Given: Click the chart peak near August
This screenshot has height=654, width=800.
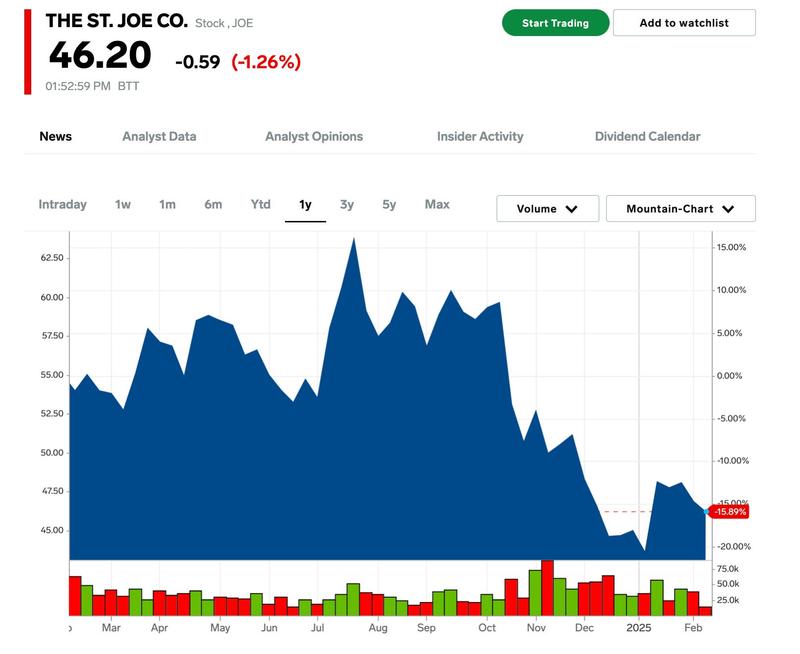Looking at the screenshot, I should coord(353,239).
